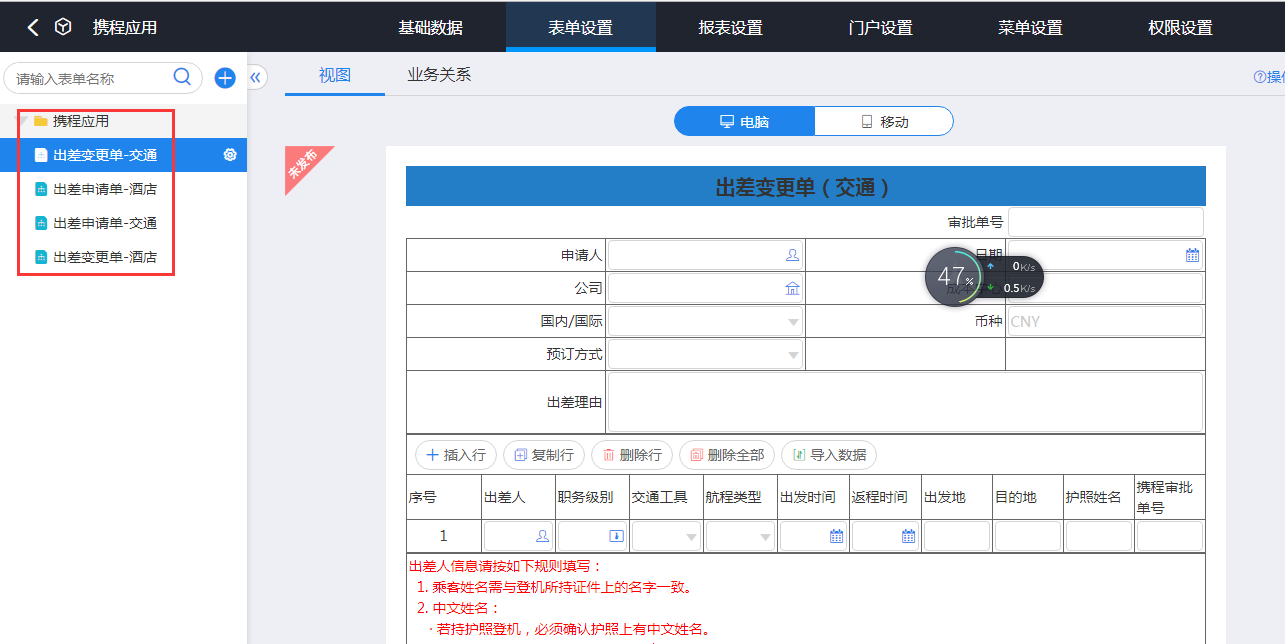Image resolution: width=1285 pixels, height=644 pixels.
Task: Switch to 移动 mobile view toggle
Action: (x=884, y=122)
